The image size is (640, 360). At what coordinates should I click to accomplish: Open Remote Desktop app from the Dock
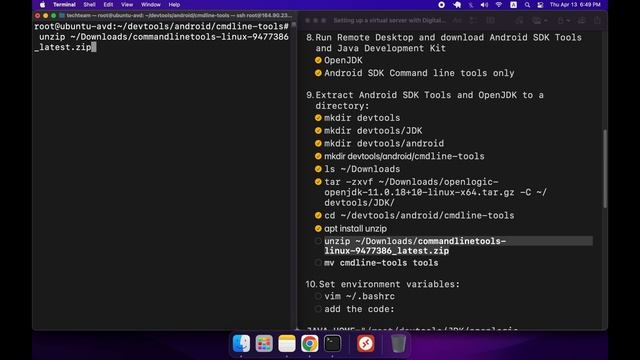tap(366, 343)
